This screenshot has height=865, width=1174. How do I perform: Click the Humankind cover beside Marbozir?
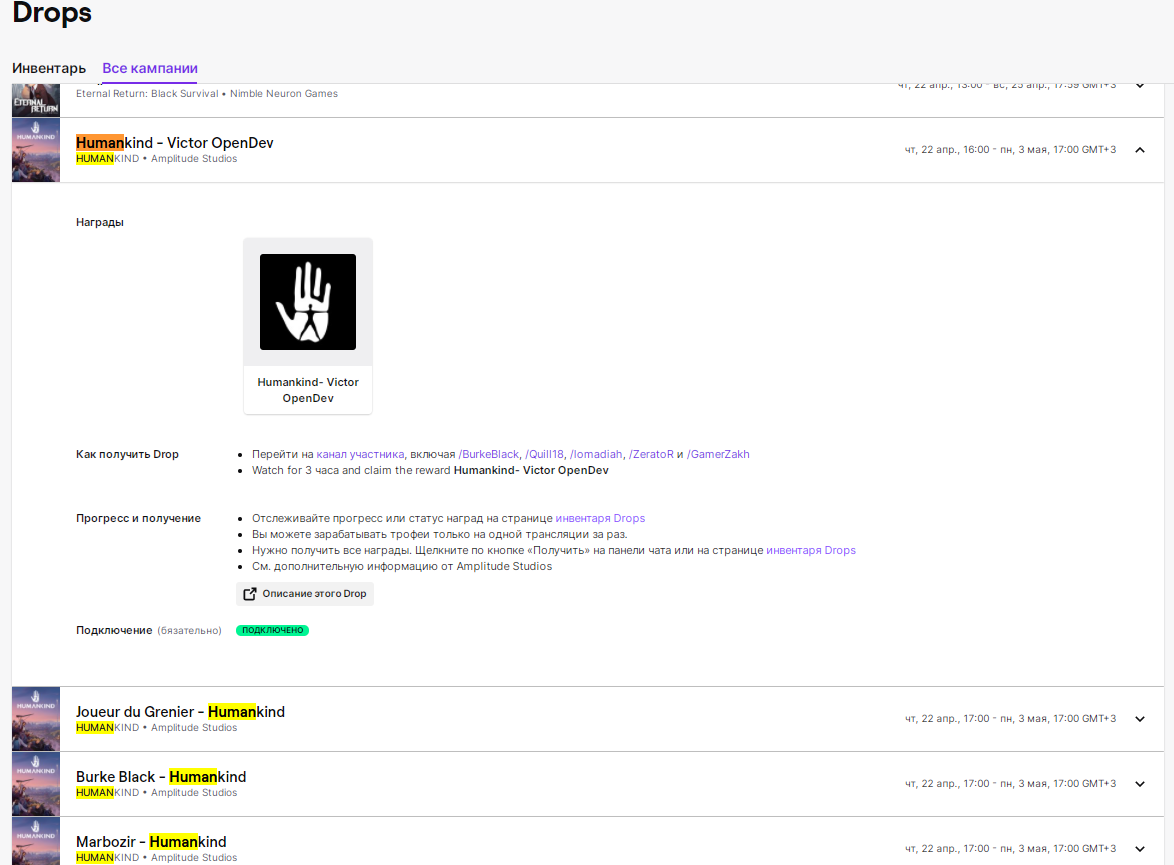36,842
